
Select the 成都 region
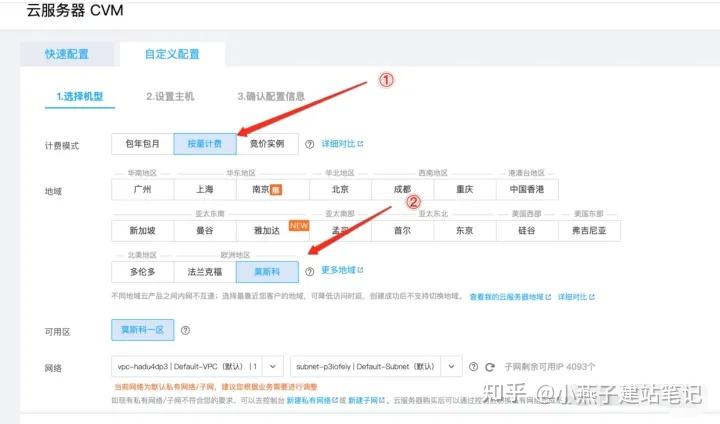[402, 189]
